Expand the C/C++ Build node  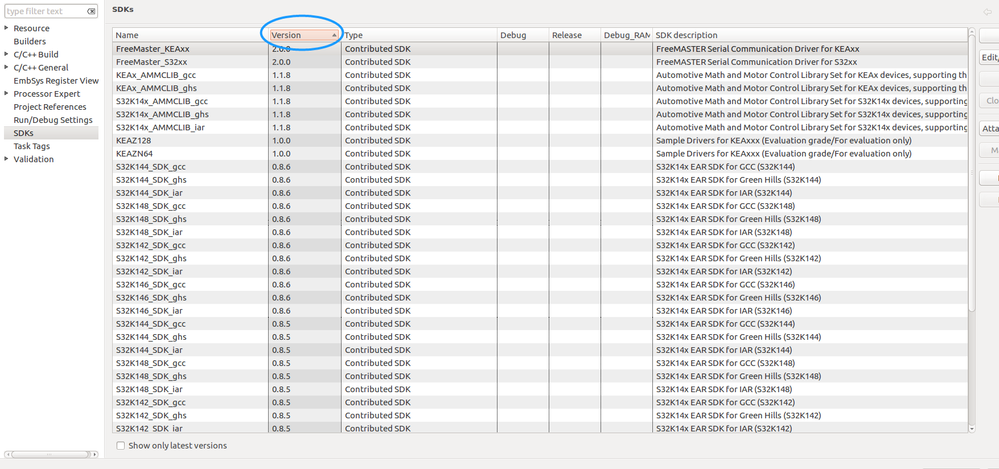(6, 54)
